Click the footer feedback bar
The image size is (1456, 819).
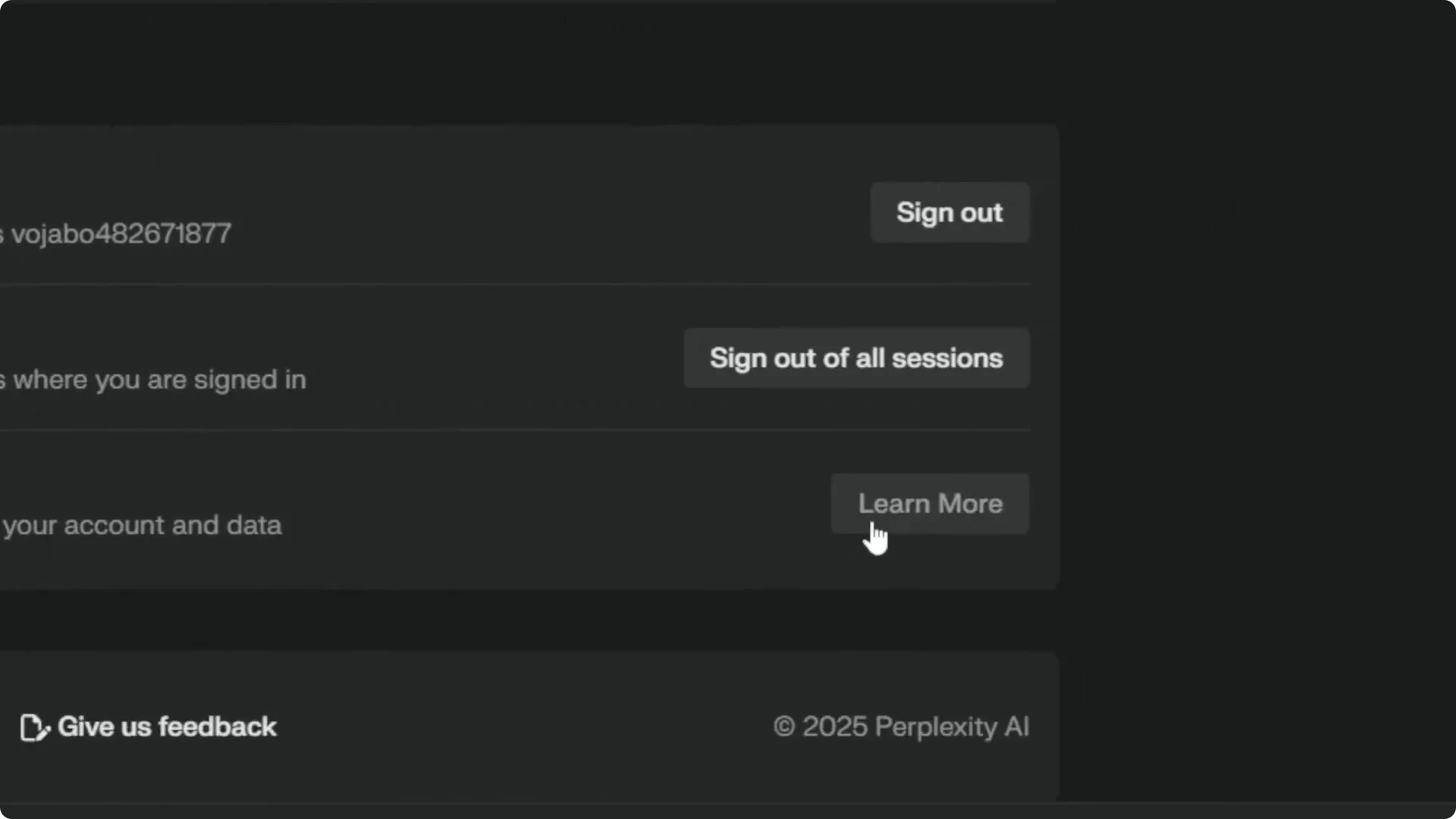tap(531, 728)
